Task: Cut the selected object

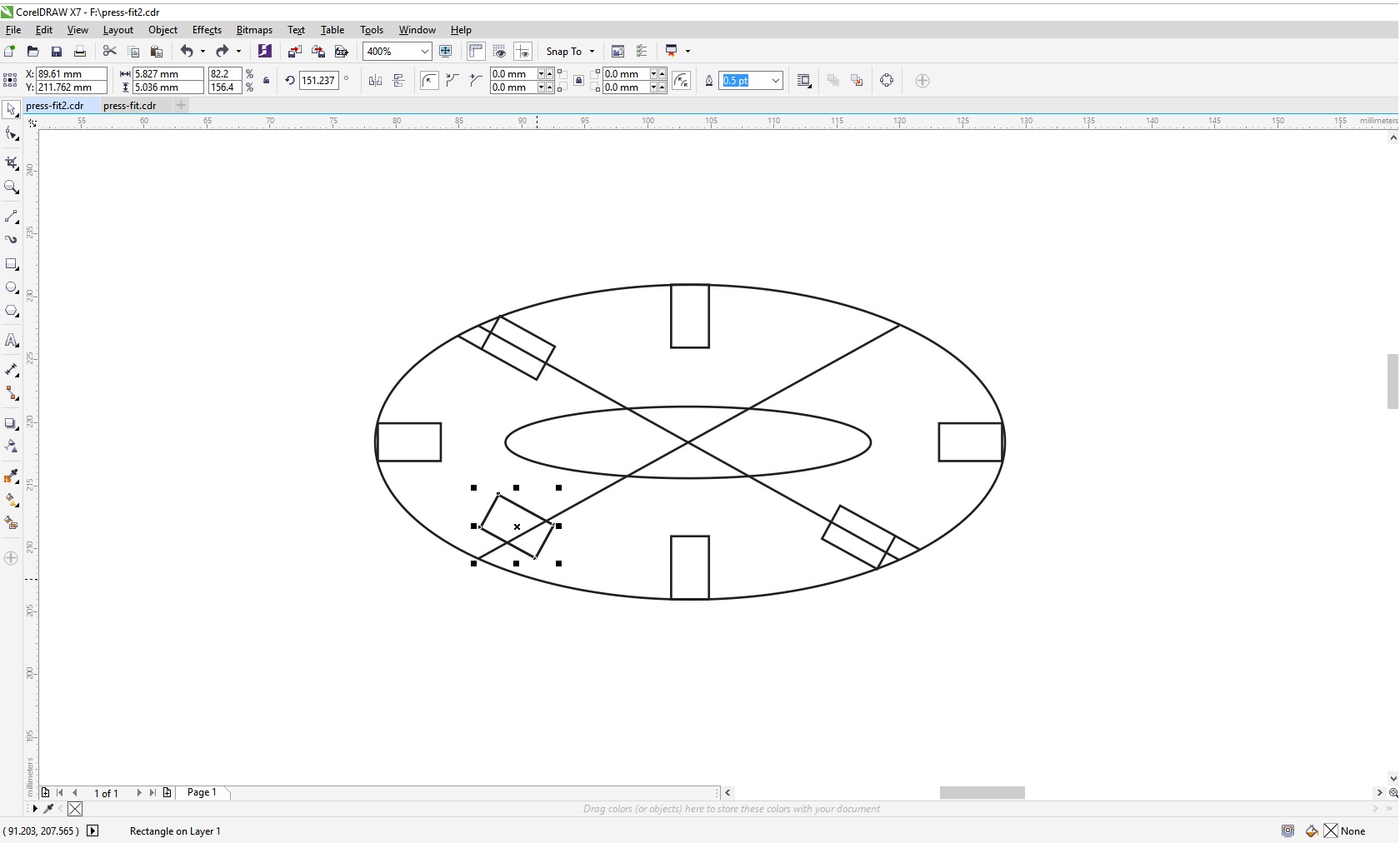Action: 109,52
